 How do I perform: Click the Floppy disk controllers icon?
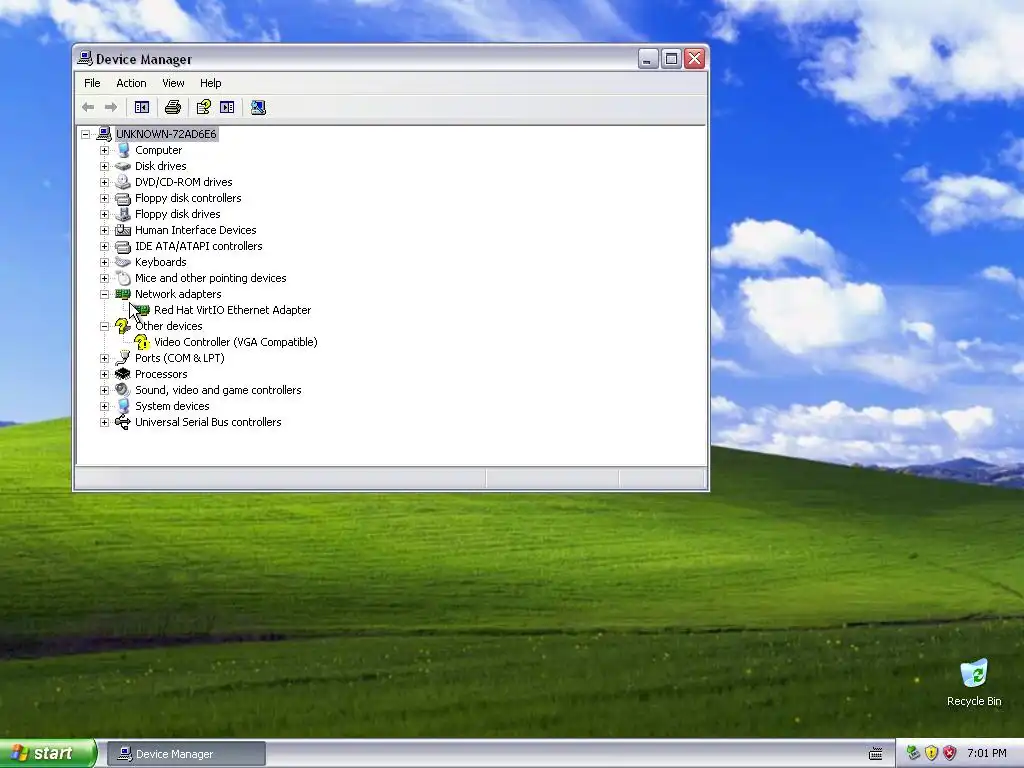(x=123, y=198)
